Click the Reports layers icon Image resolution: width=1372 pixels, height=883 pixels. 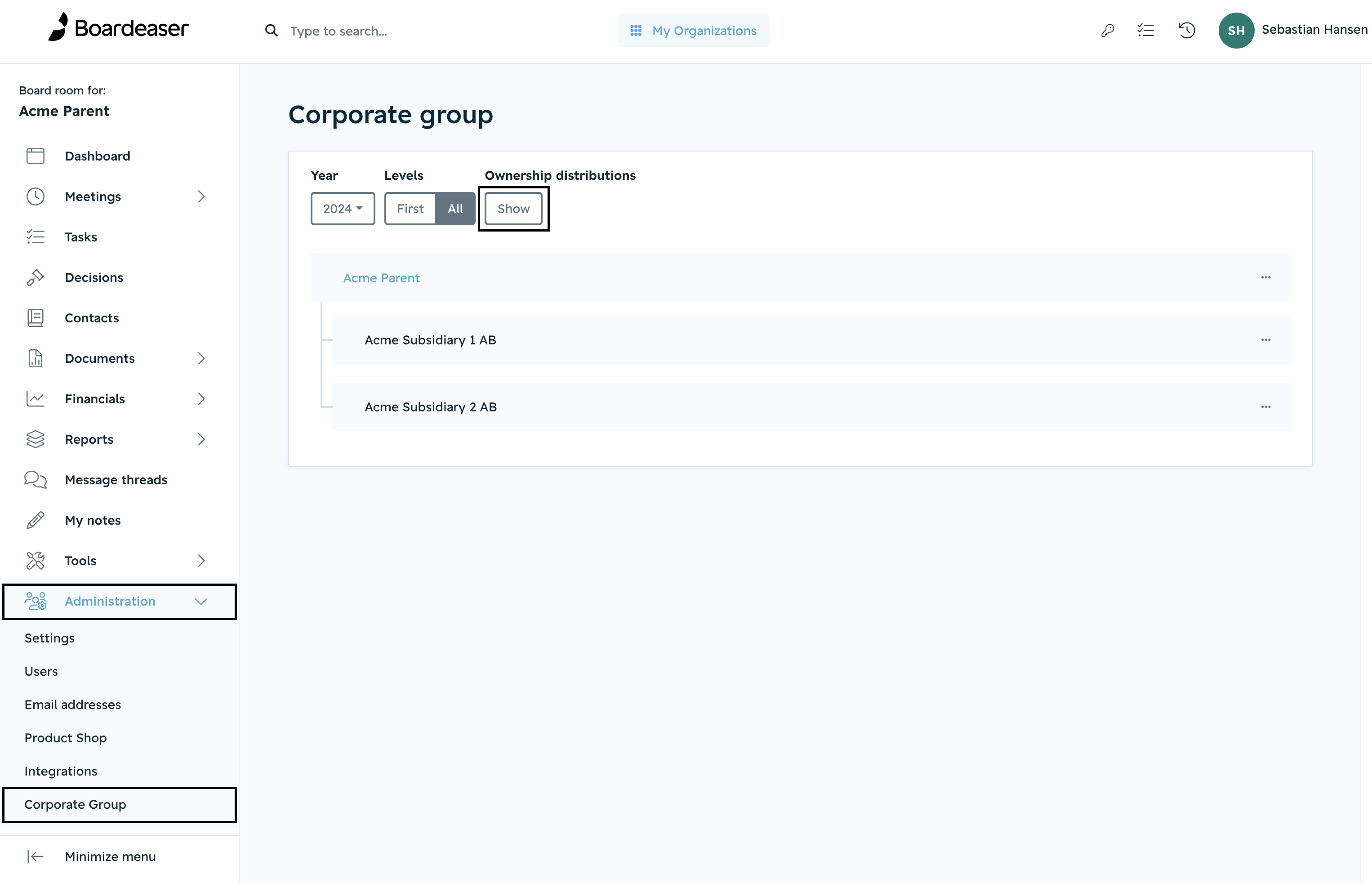[x=36, y=439]
